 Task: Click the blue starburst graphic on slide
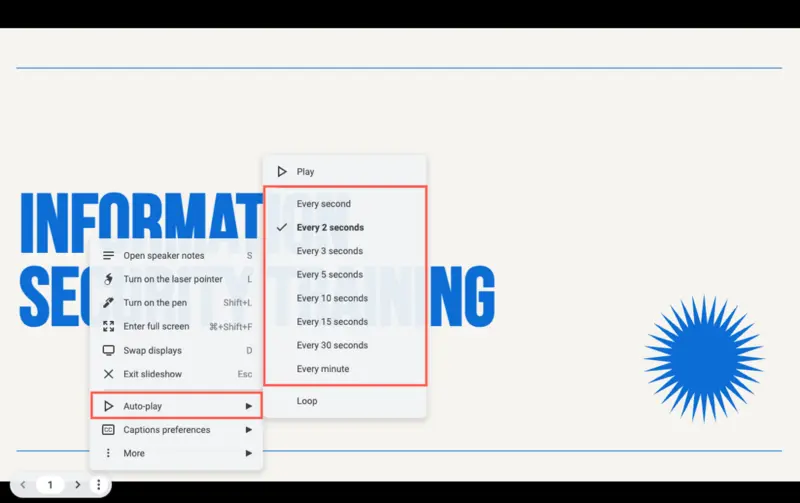[x=704, y=359]
